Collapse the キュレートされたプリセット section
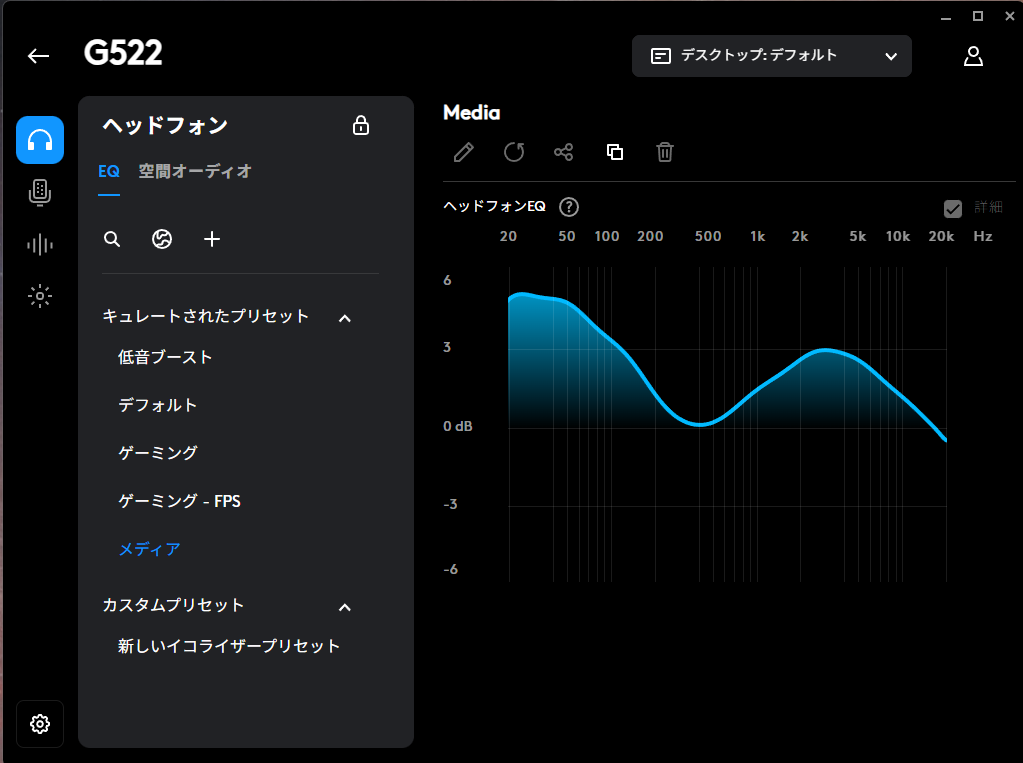1023x763 pixels. tap(345, 317)
